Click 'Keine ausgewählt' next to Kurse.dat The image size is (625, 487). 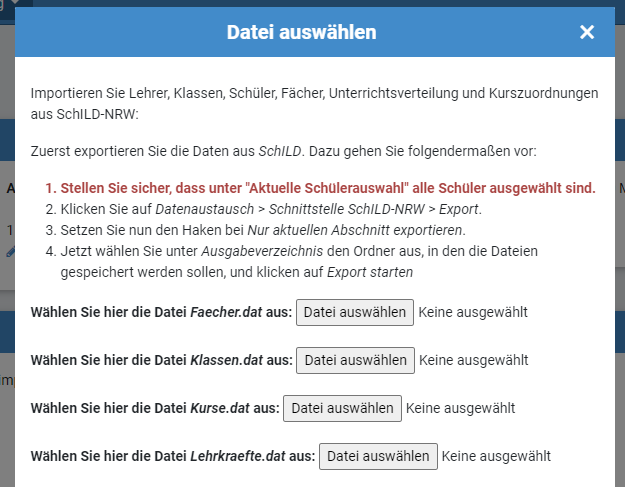[460, 408]
